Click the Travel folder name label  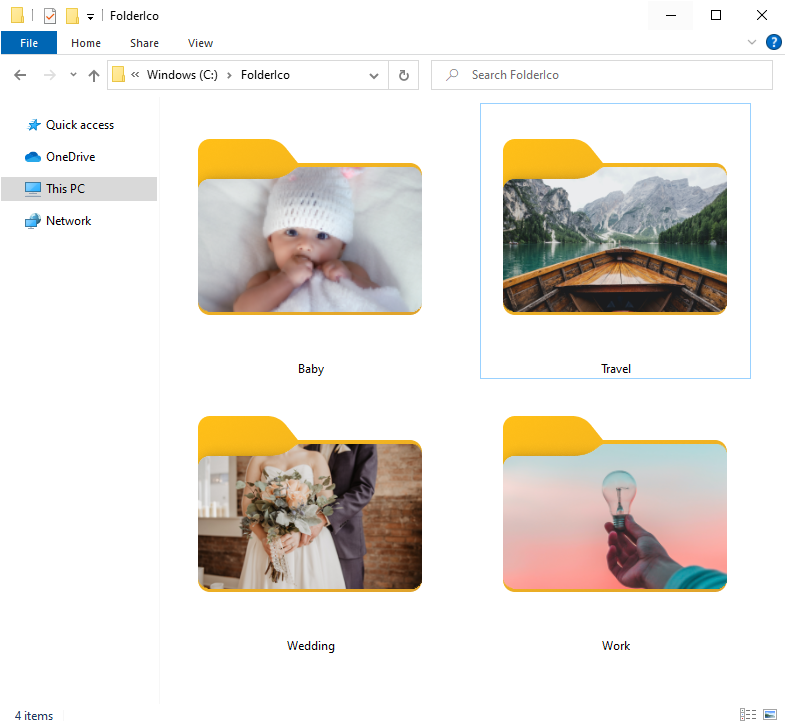(616, 369)
